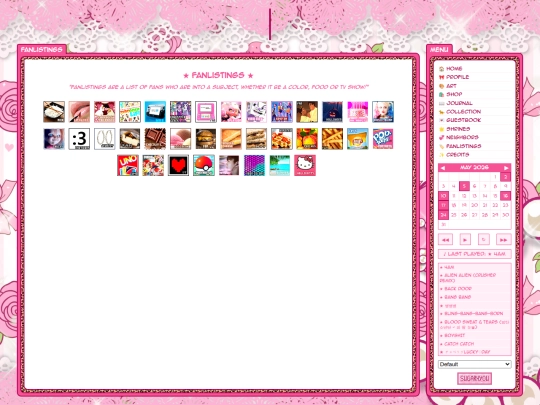Screen dimensions: 540x405
Task: Select May 10 on the calendar
Action: coord(443,196)
